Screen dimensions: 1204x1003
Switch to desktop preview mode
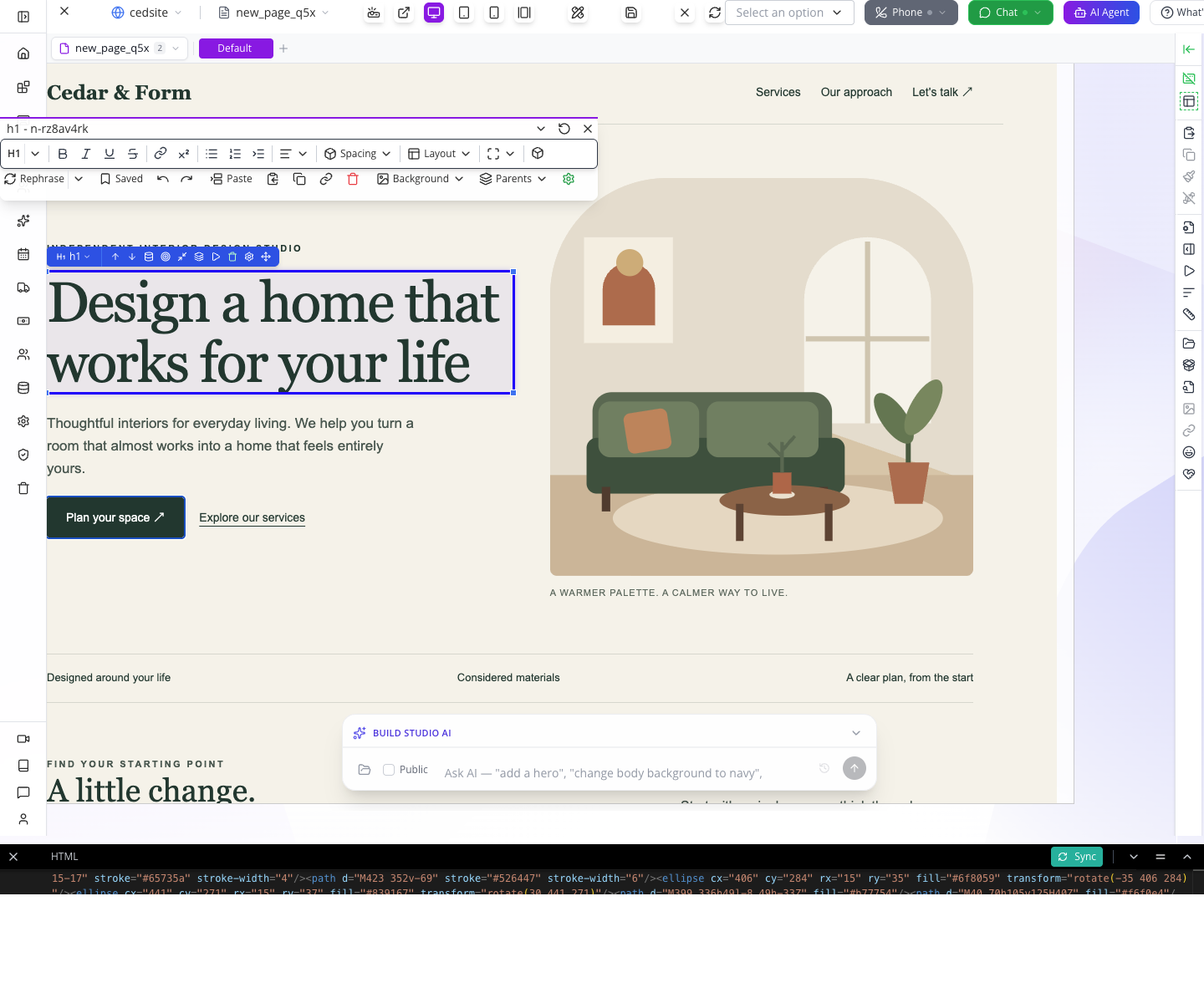click(x=434, y=13)
